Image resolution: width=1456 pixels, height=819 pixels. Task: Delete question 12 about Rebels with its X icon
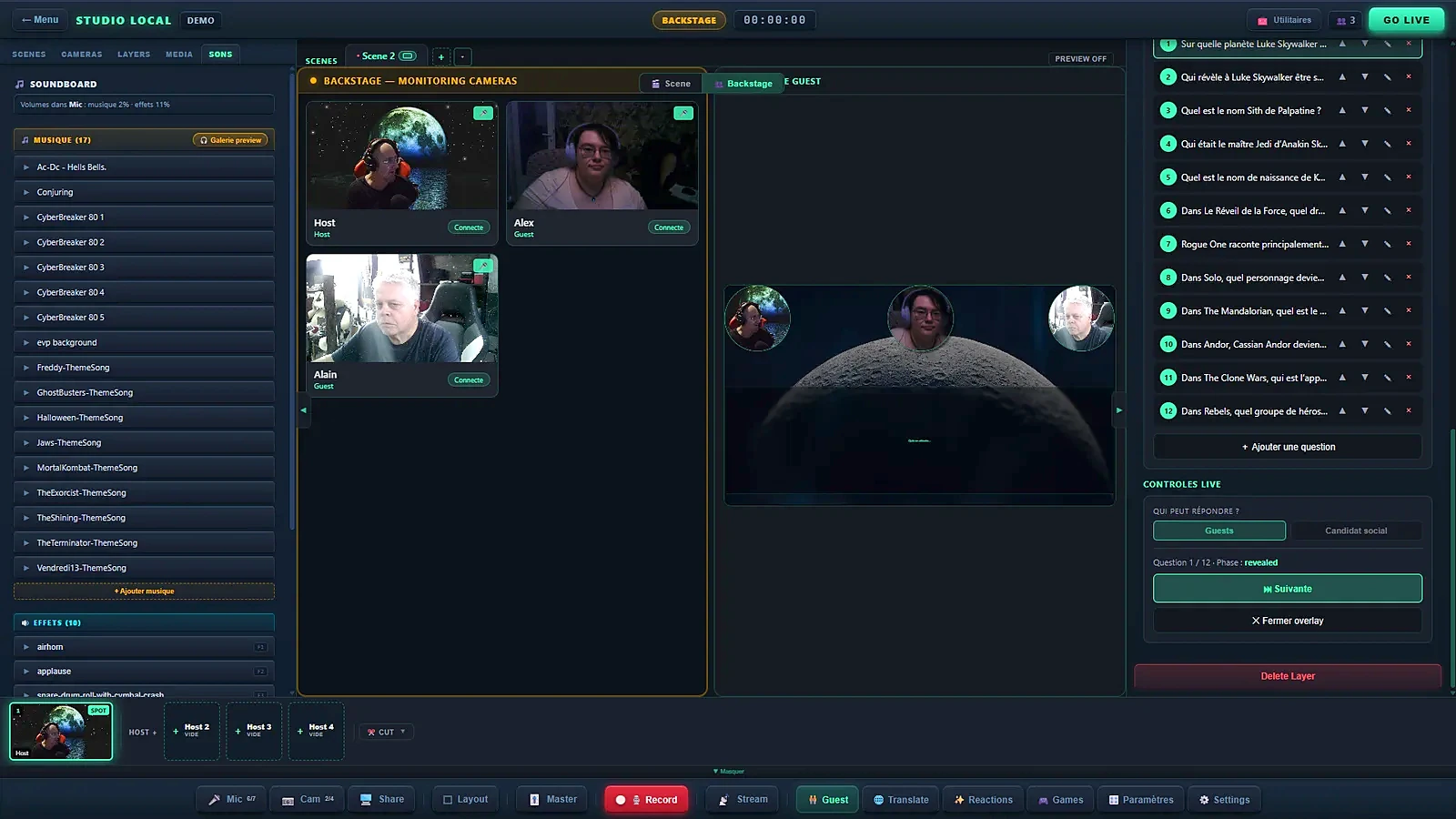click(1409, 410)
